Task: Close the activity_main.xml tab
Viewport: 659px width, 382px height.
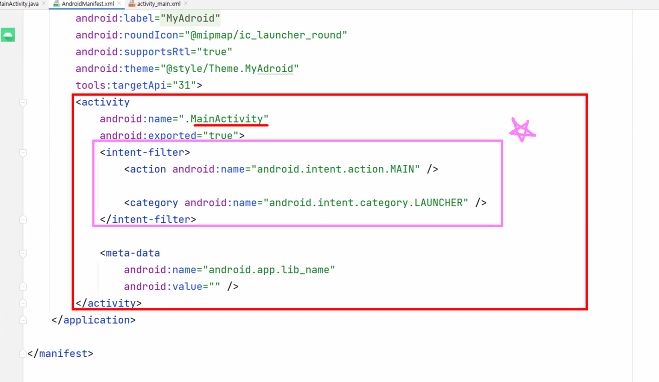Action: 186,4
